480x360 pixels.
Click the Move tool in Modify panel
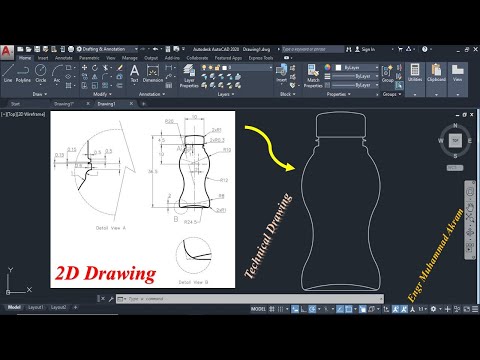[84, 68]
